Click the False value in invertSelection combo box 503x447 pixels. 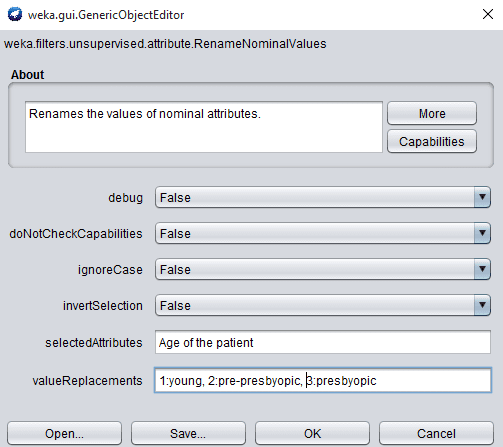pos(175,306)
